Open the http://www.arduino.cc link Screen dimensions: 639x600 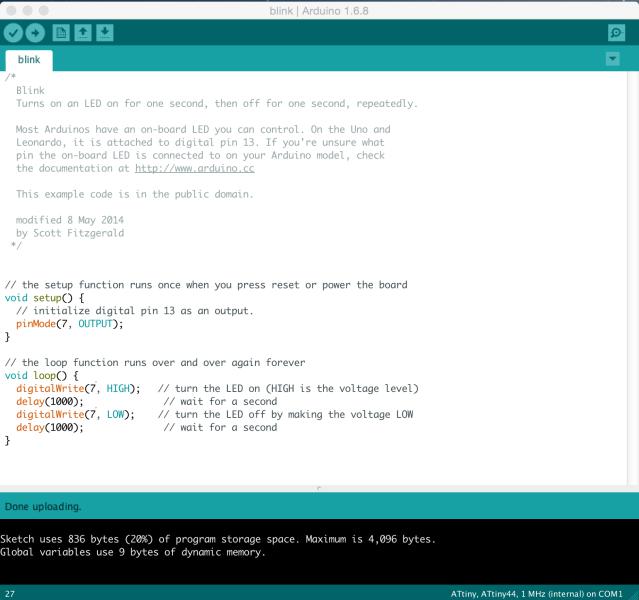point(195,168)
